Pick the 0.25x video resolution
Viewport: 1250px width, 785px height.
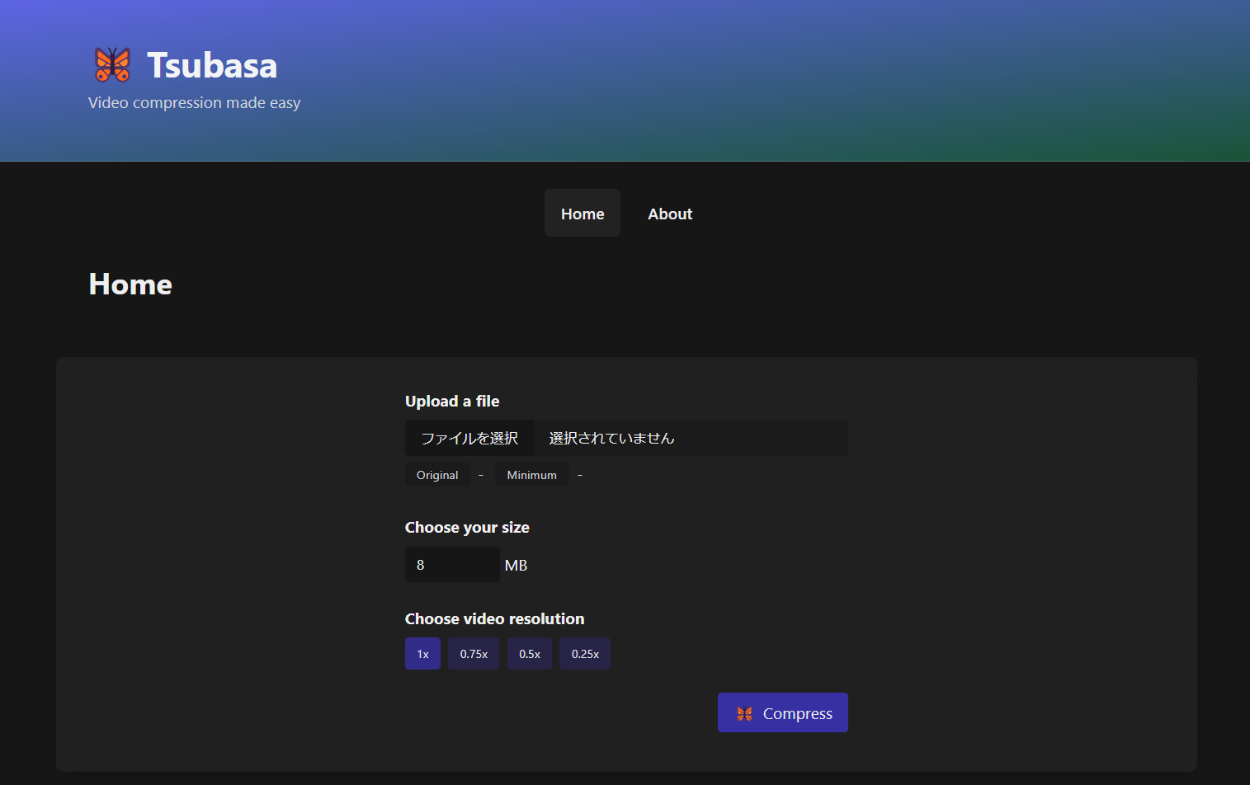pos(585,654)
